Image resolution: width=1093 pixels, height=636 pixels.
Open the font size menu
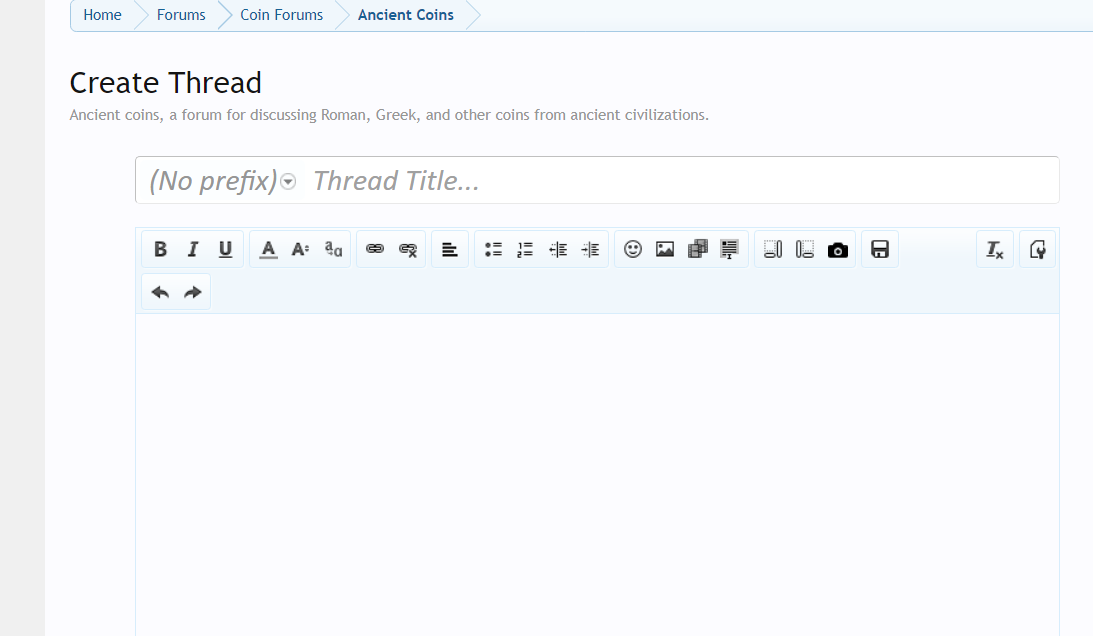(300, 250)
